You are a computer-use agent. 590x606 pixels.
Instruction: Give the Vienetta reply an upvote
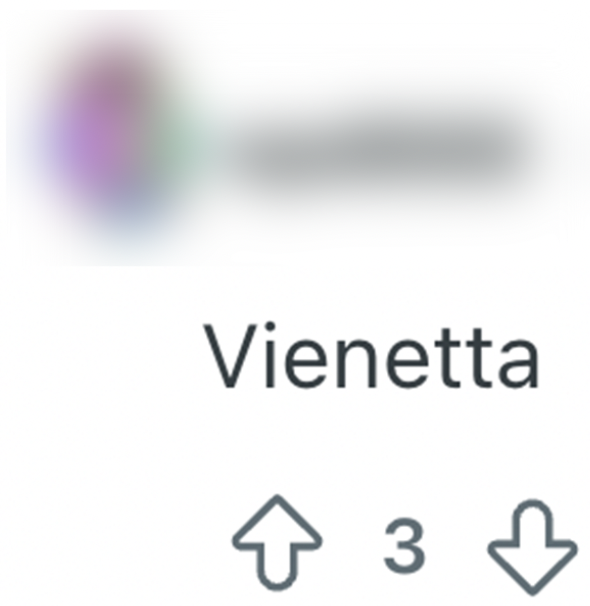(x=277, y=542)
